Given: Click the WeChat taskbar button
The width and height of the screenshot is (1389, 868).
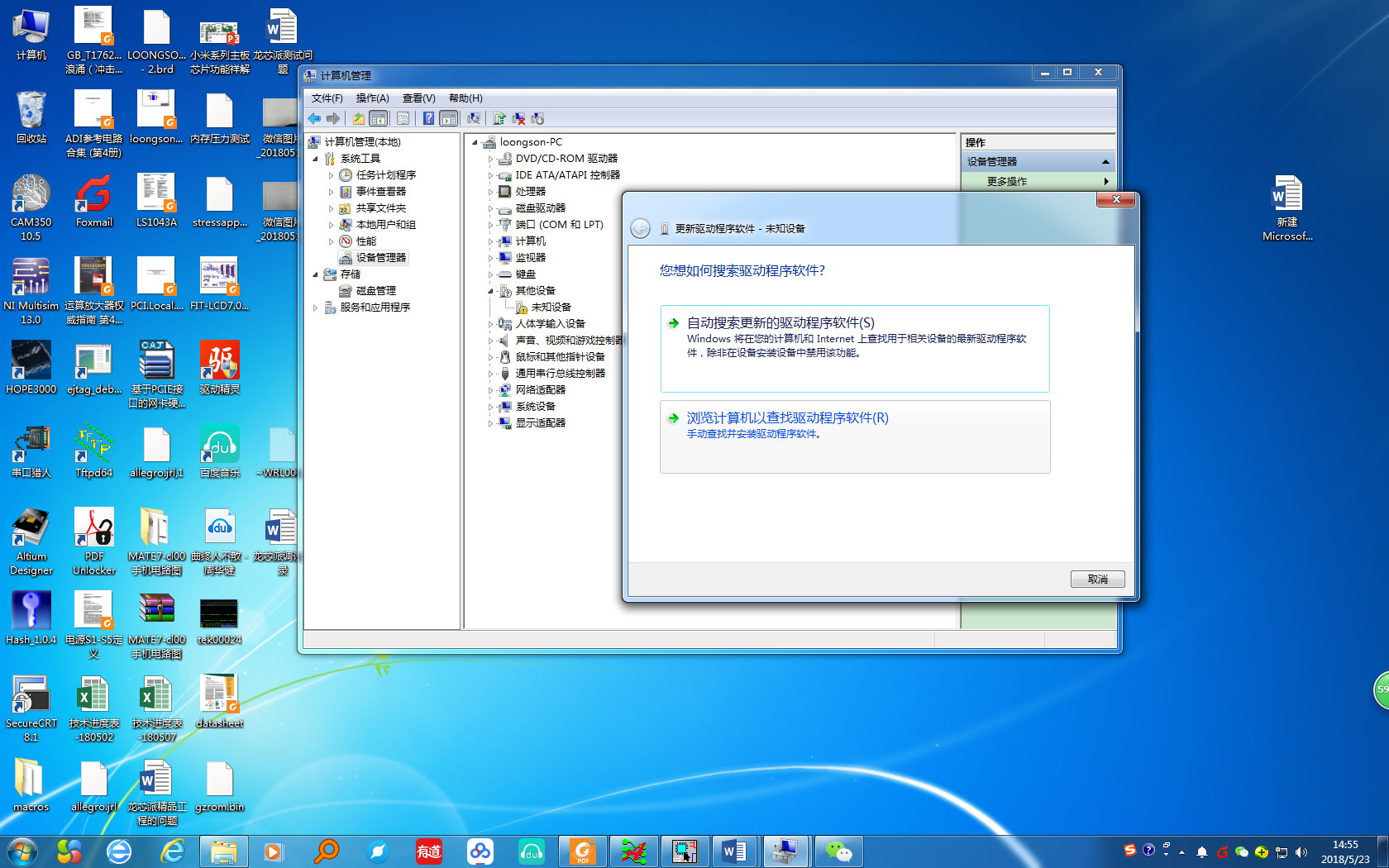Looking at the screenshot, I should point(839,851).
